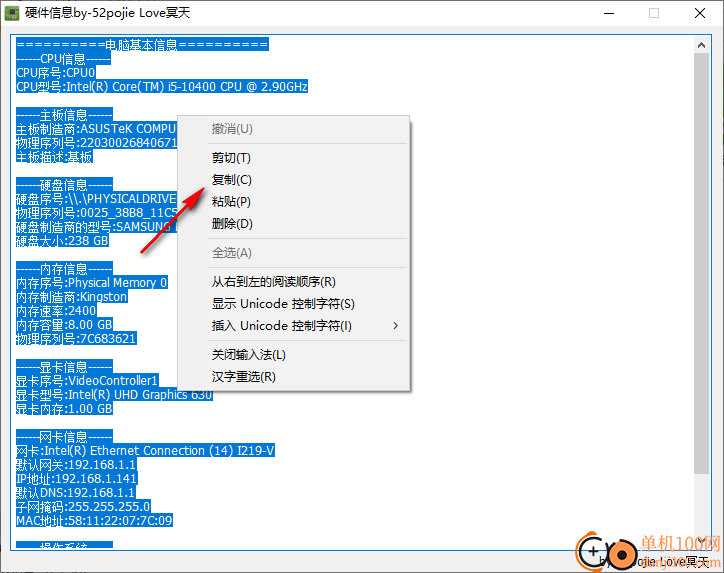Choose 复制(C) from the context menu
Viewport: 724px width, 573px height.
click(x=293, y=180)
